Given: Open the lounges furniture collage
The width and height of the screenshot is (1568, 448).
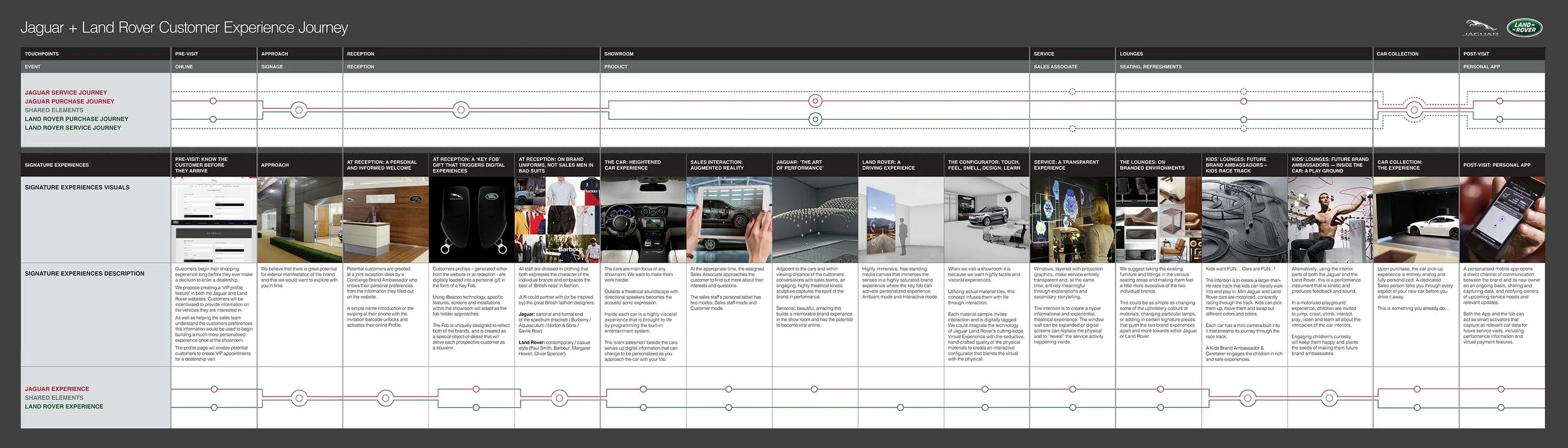Looking at the screenshot, I should (x=1159, y=220).
